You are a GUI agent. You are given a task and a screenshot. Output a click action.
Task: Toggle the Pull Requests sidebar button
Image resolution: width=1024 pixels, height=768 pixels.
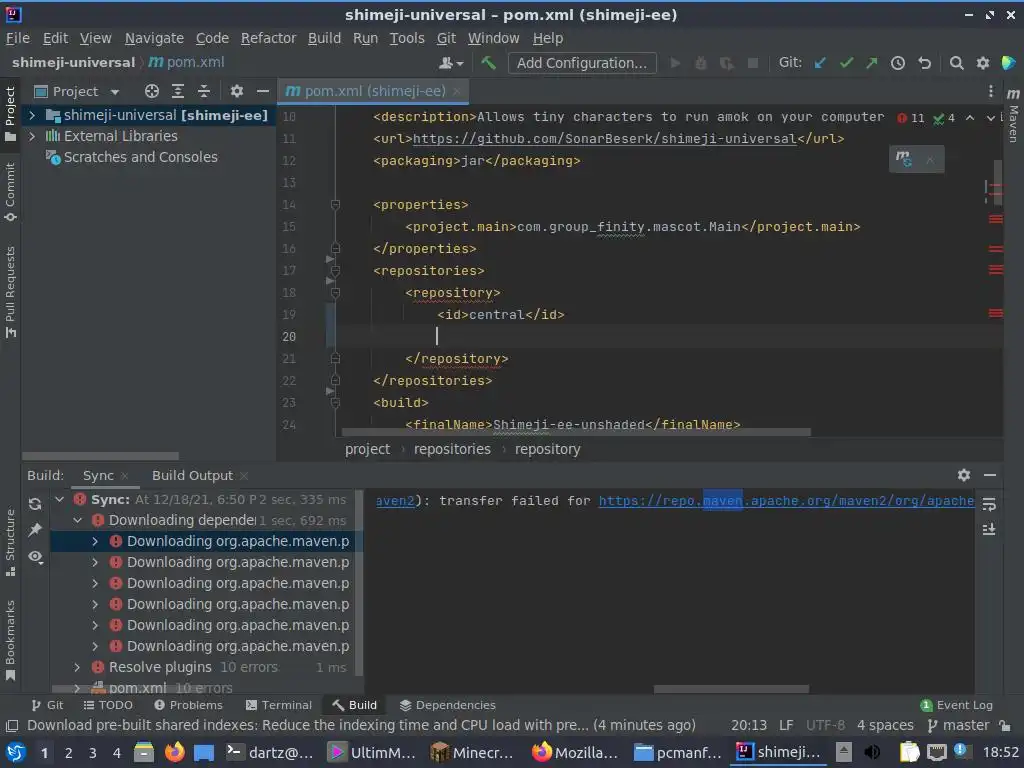point(10,292)
